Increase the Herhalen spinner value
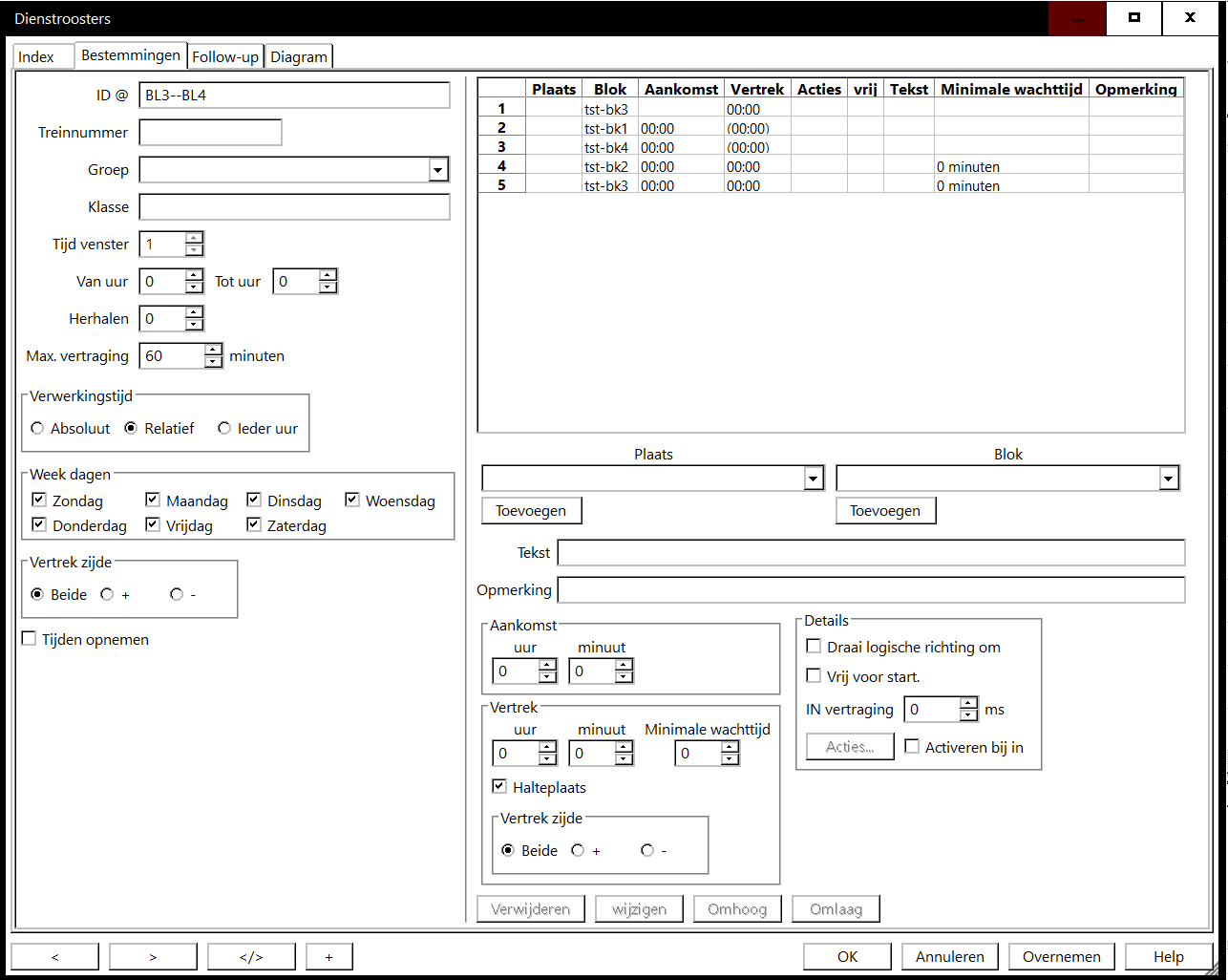 click(x=195, y=313)
